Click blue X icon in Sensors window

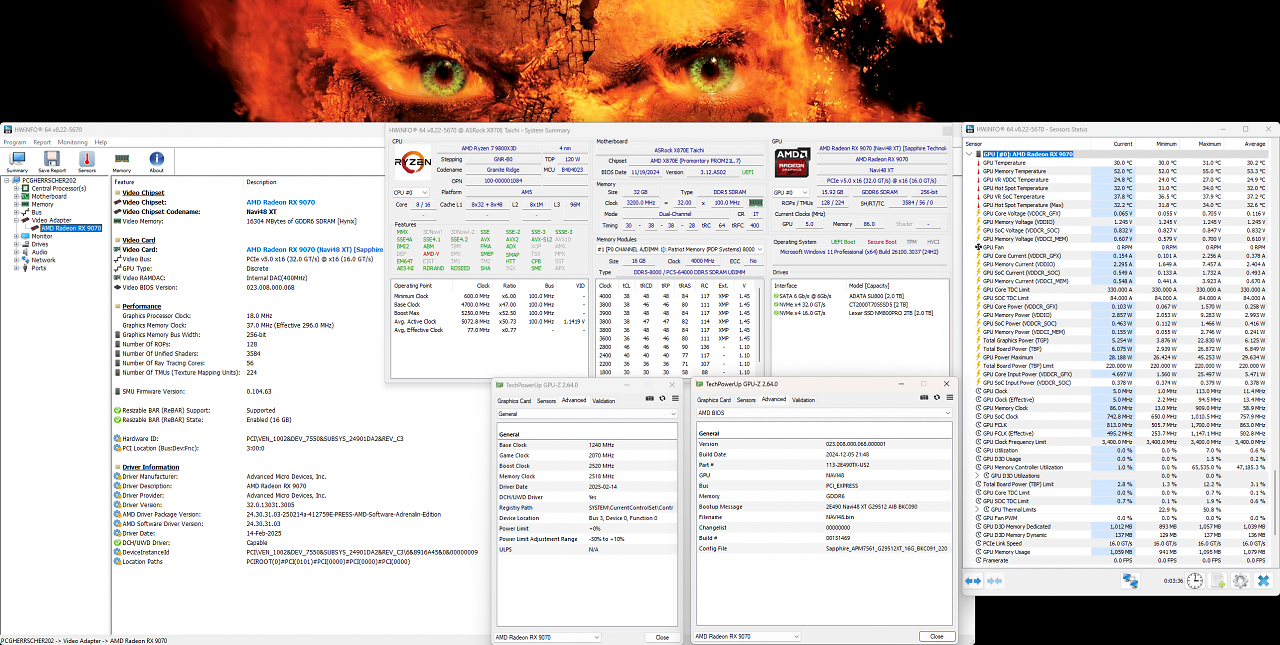(x=1264, y=581)
